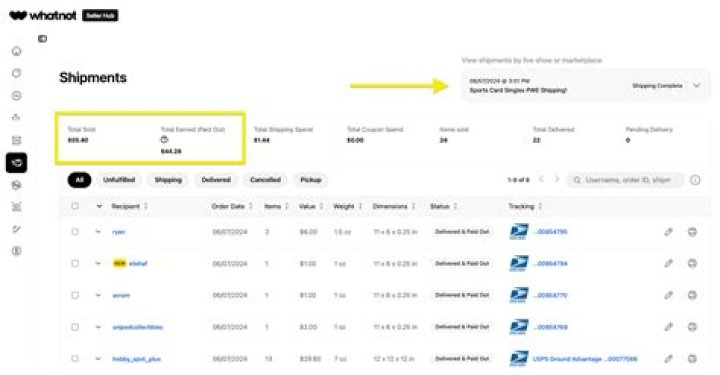Click the Delivered & Paid Out status for ryan
720x375 pixels.
point(462,232)
